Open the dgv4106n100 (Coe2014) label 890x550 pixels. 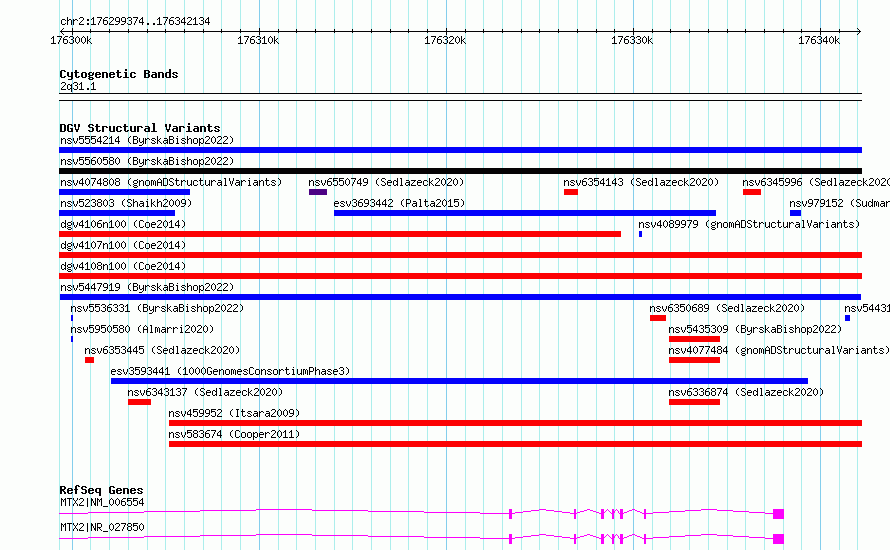click(x=123, y=224)
